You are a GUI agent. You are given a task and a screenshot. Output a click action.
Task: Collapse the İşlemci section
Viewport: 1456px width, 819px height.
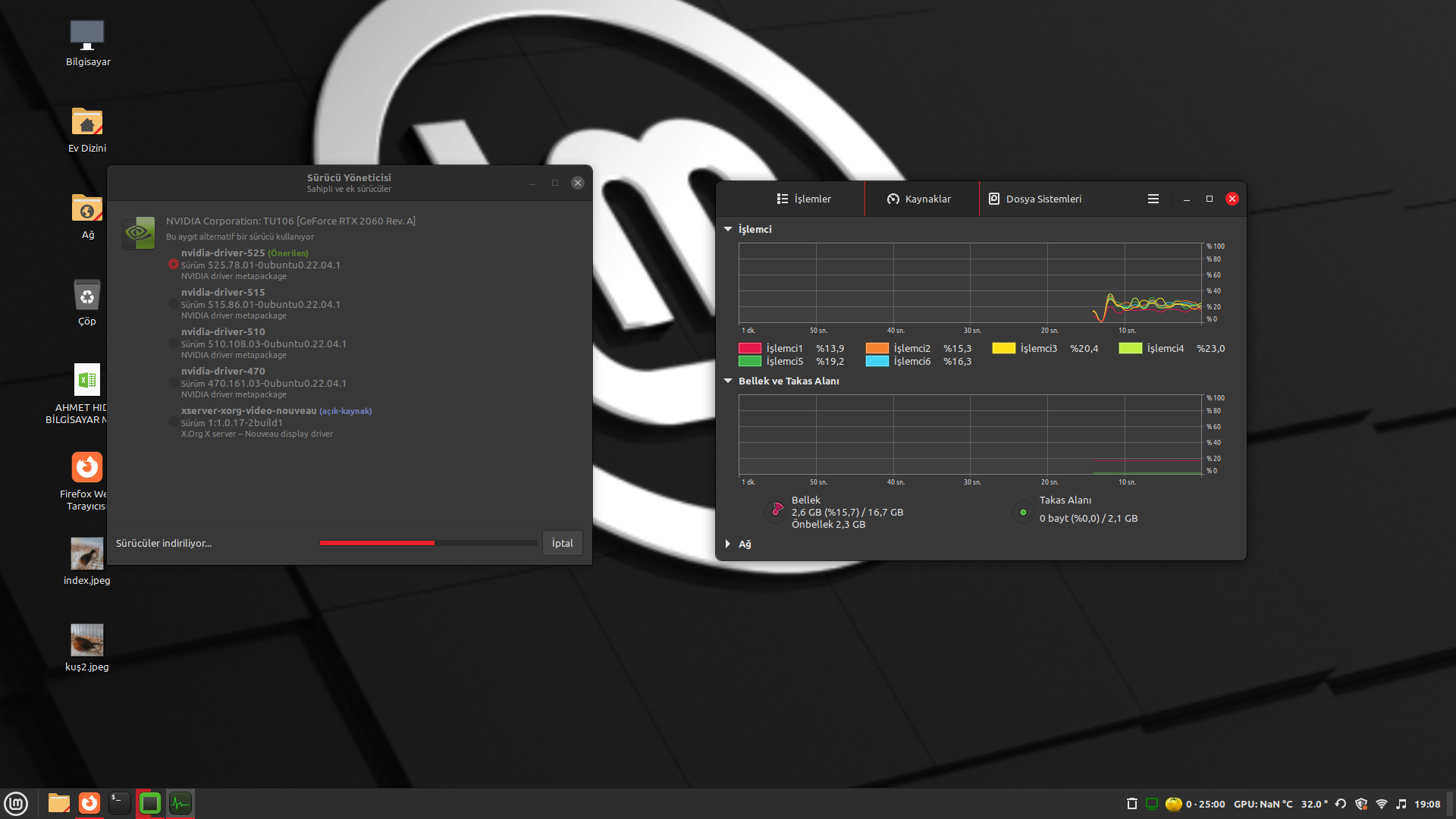pyautogui.click(x=728, y=229)
